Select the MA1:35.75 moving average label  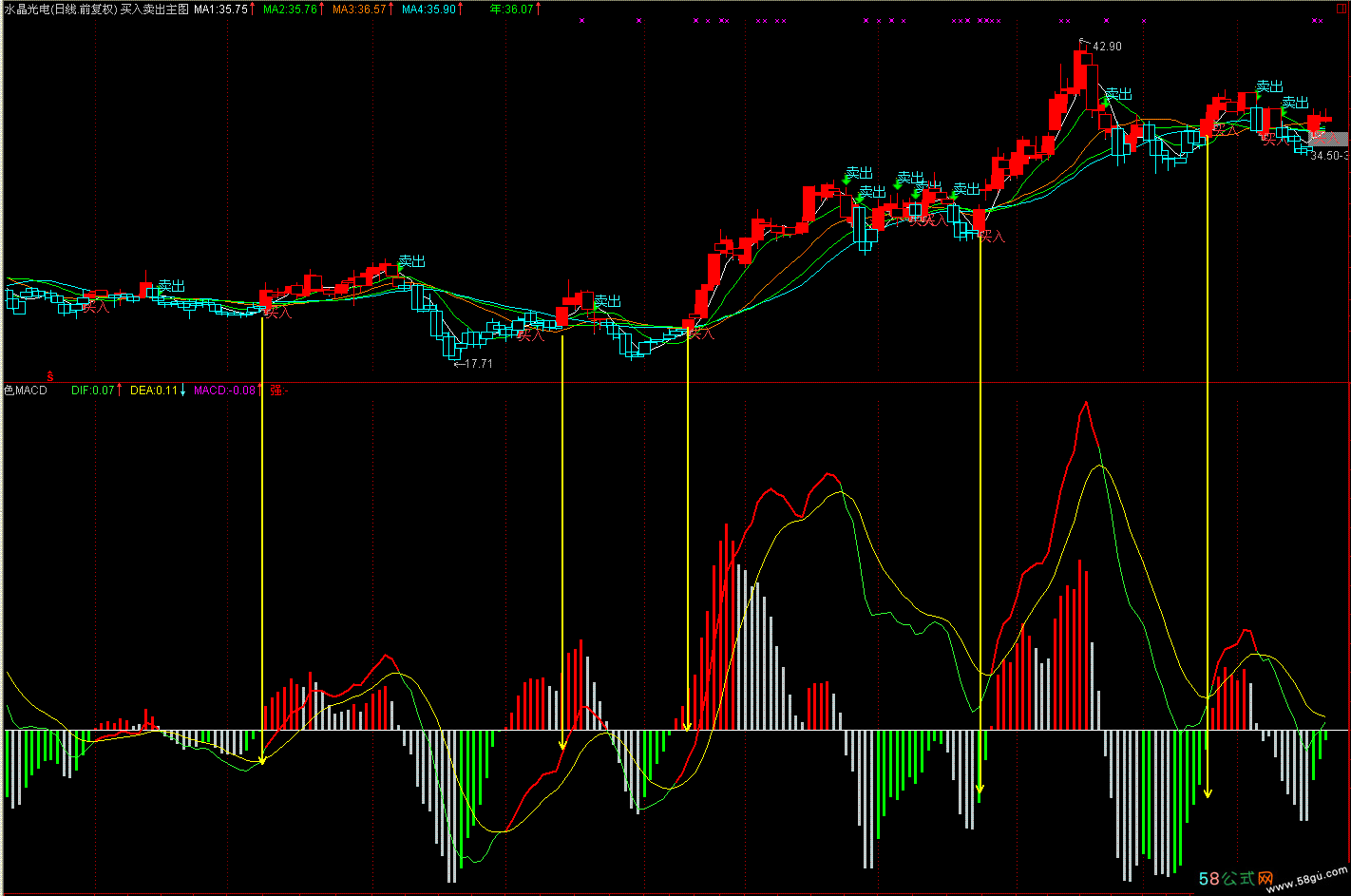[220, 10]
